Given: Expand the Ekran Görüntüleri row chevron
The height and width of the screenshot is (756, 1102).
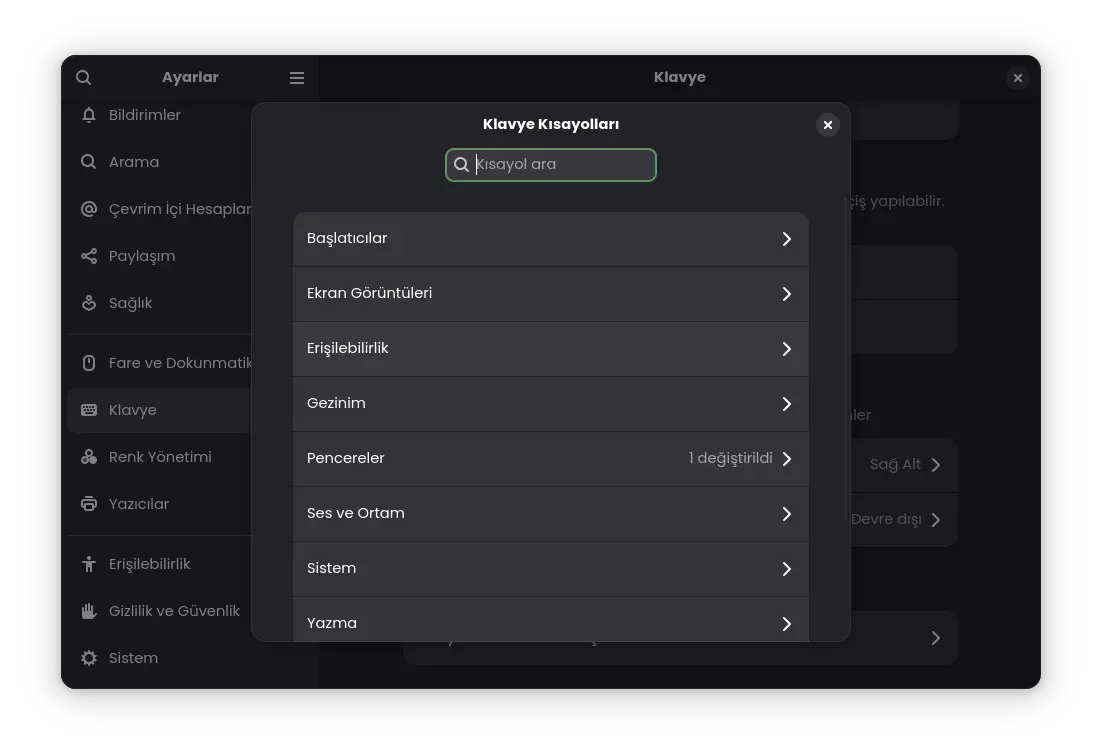Looking at the screenshot, I should coord(786,294).
